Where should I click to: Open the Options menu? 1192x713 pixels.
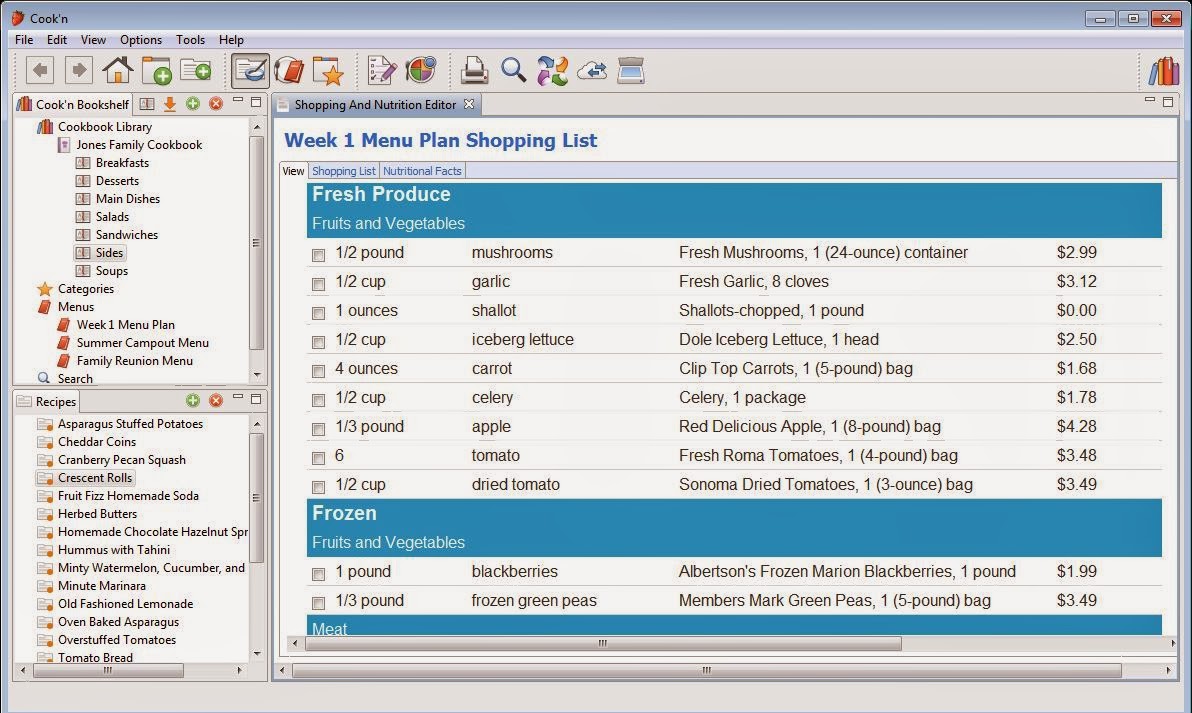[141, 40]
